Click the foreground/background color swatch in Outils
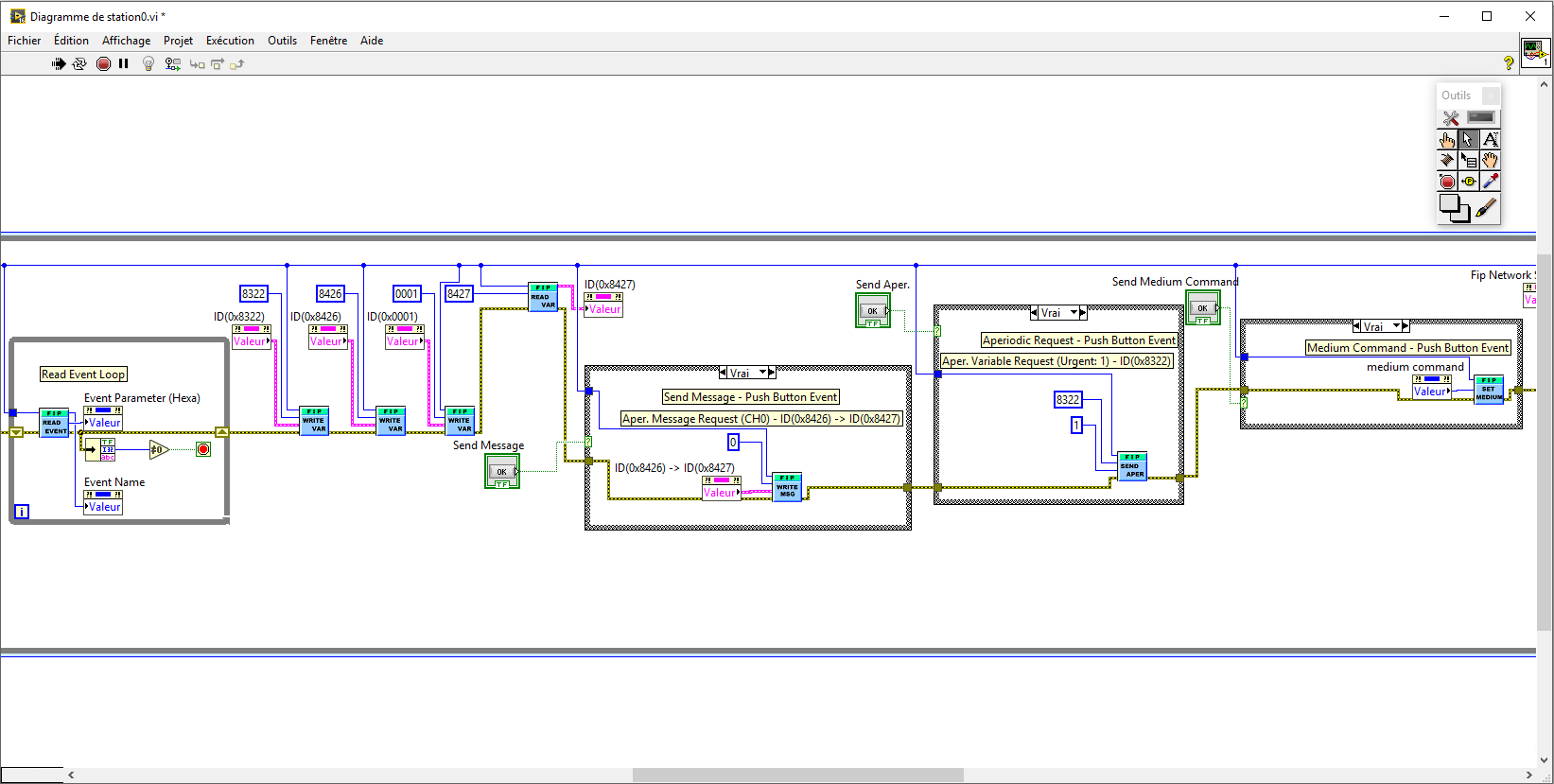The width and height of the screenshot is (1554, 784). point(1454,207)
